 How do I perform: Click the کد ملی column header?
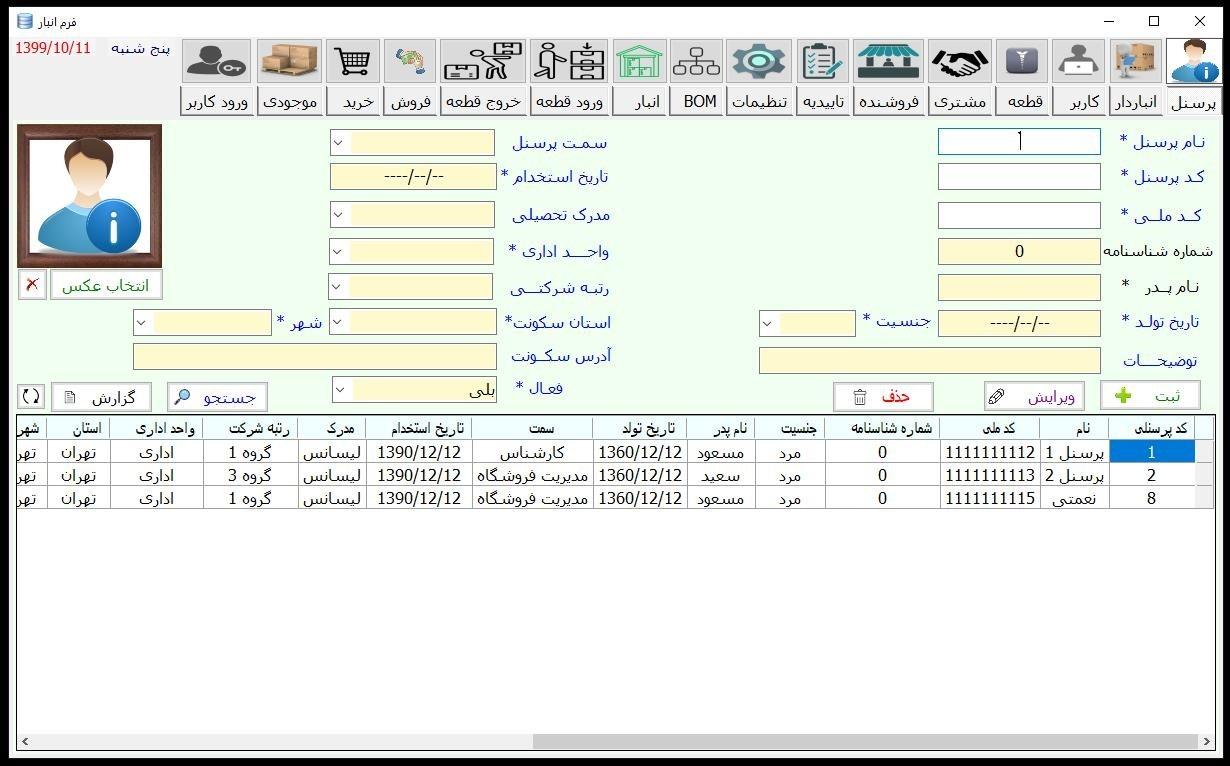click(990, 428)
